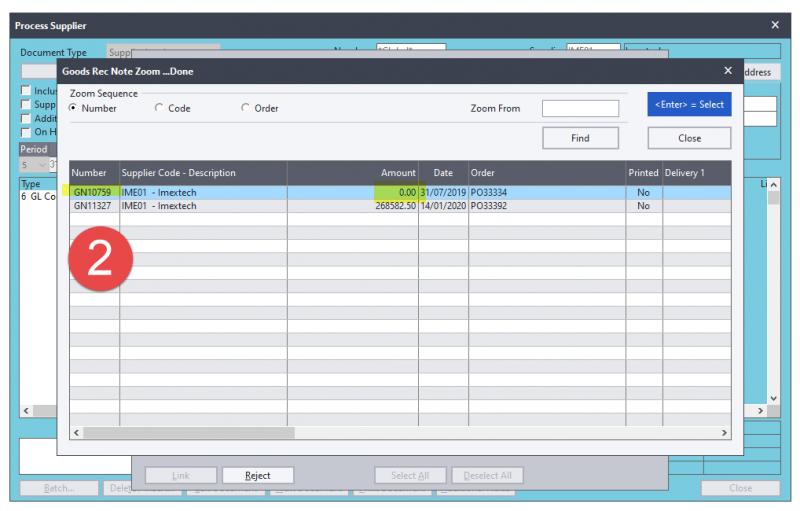Image resolution: width=800 pixels, height=511 pixels.
Task: Close Goods Rec Note Zoom dialog with X
Action: (727, 71)
